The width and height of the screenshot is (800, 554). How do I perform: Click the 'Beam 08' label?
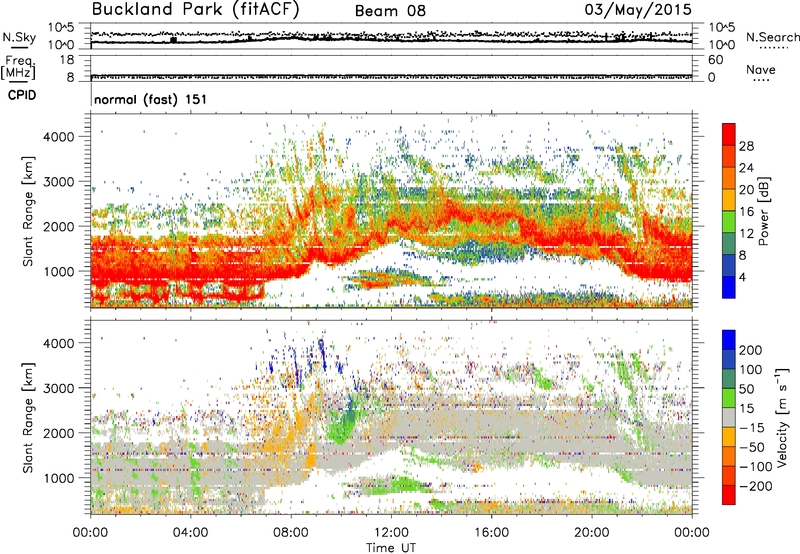(390, 11)
